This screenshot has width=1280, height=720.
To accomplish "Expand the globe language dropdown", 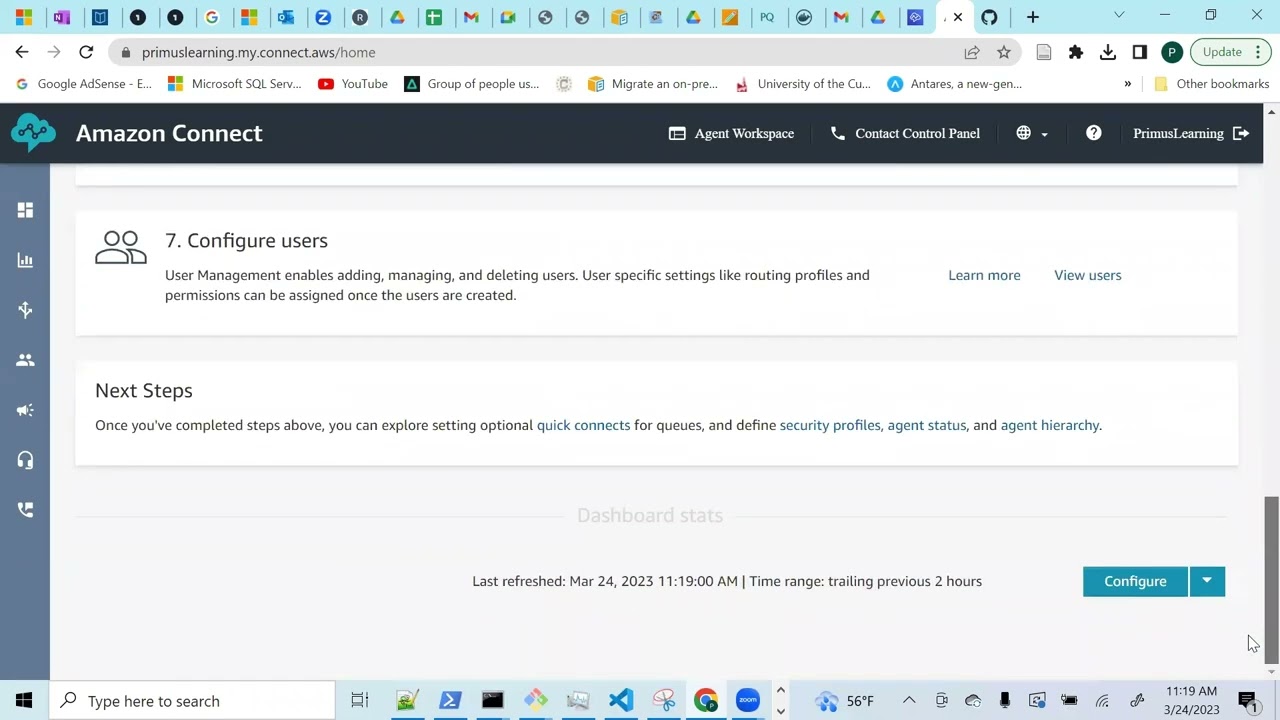I will (1032, 133).
